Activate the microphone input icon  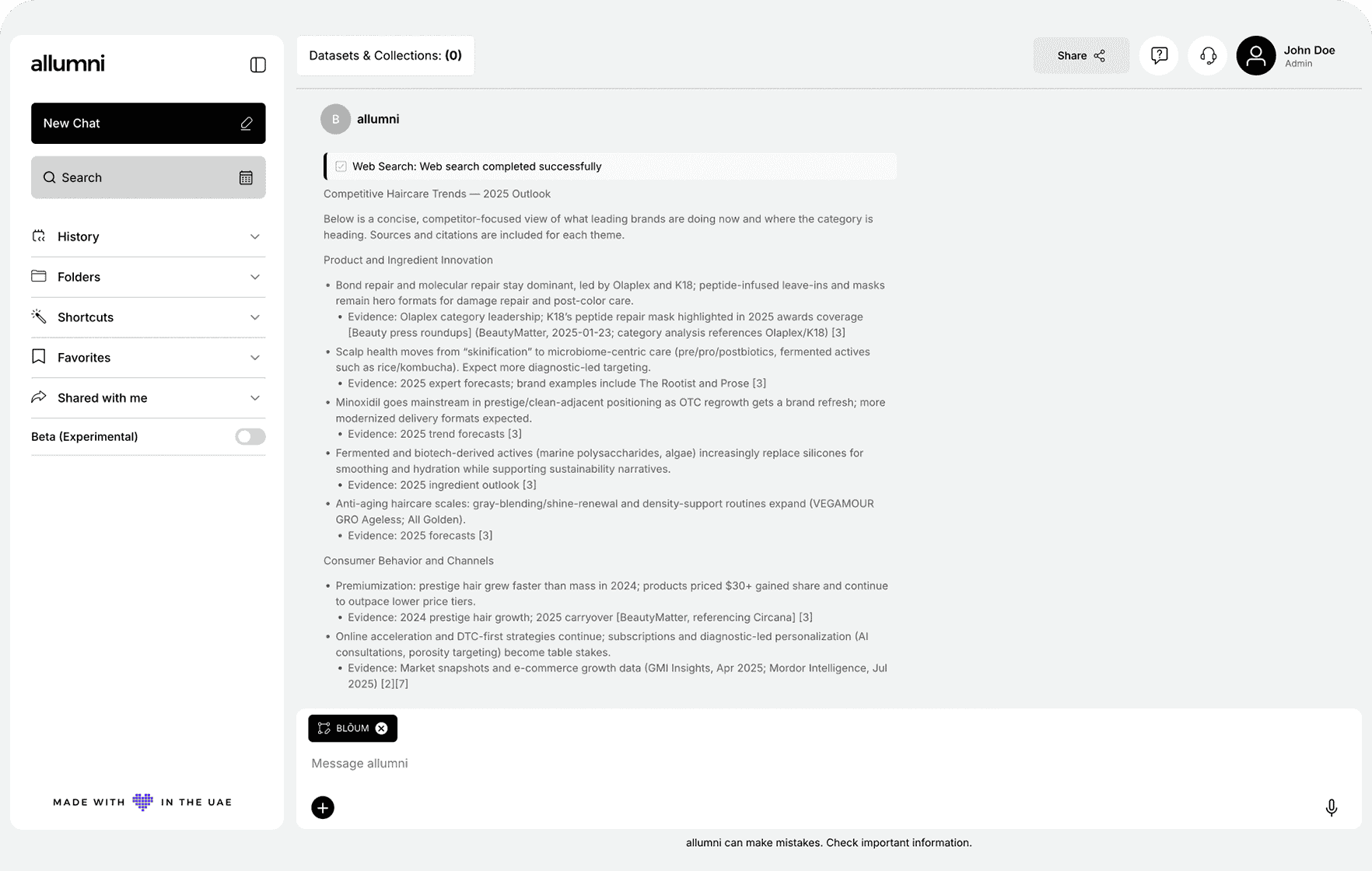(x=1331, y=807)
